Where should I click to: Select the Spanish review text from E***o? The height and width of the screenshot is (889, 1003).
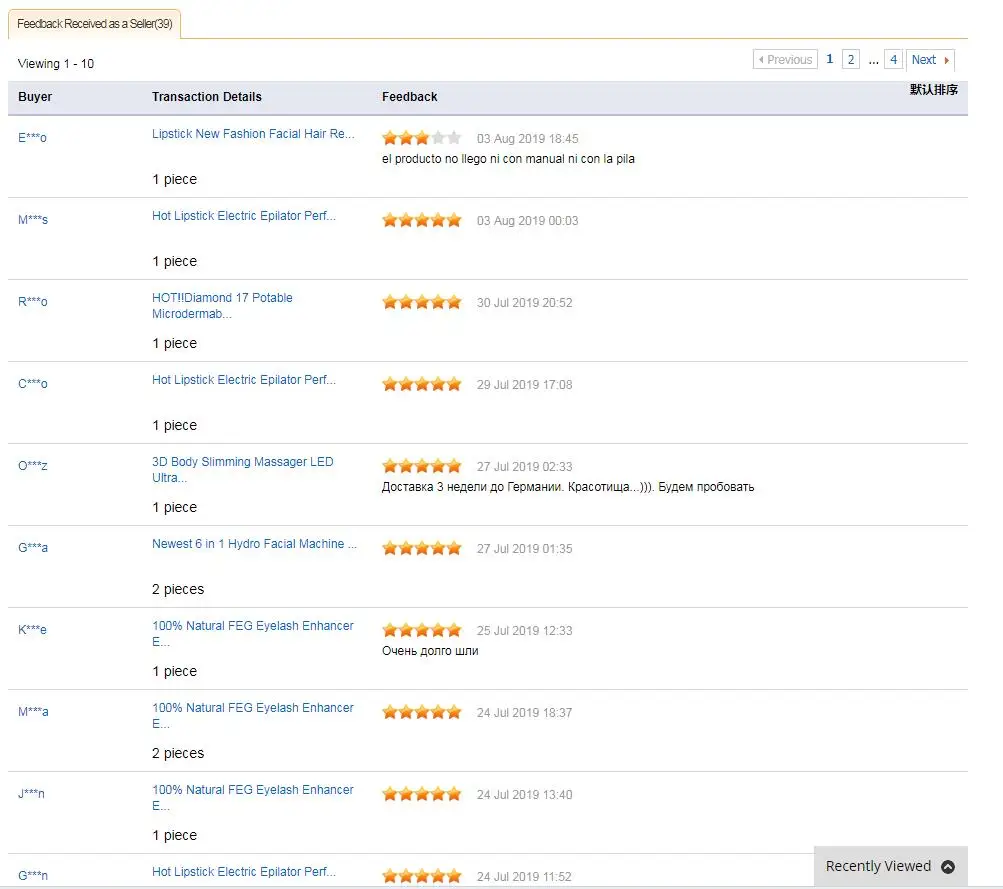(508, 159)
